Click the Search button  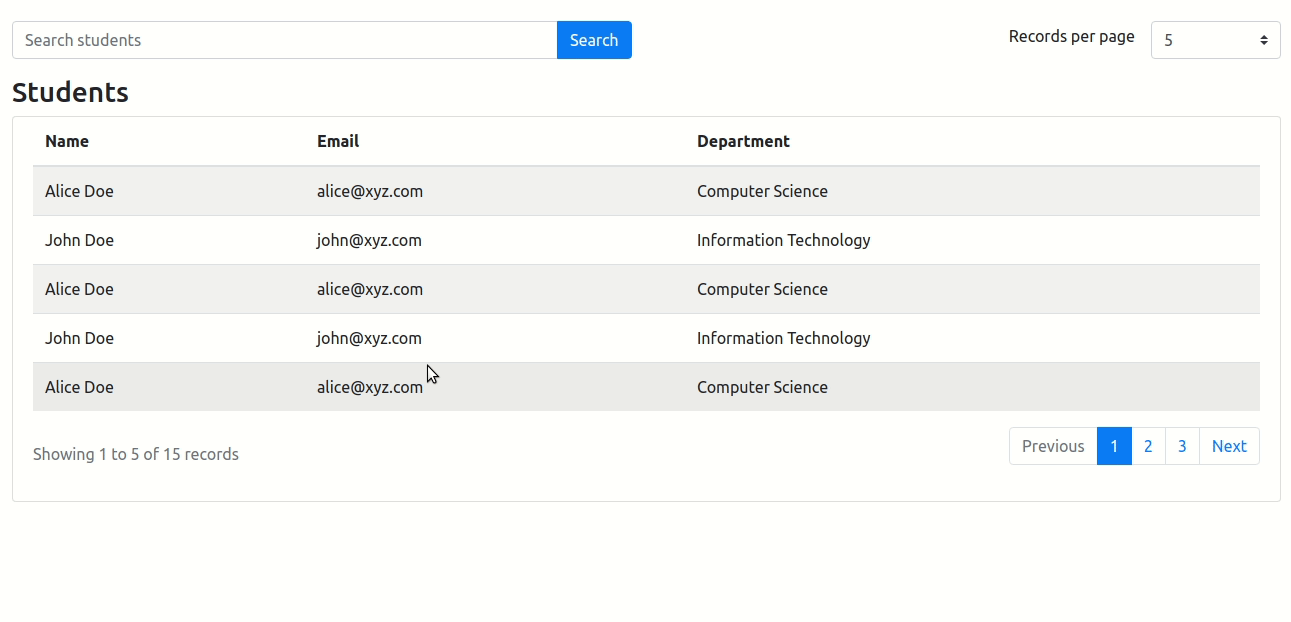(x=594, y=39)
